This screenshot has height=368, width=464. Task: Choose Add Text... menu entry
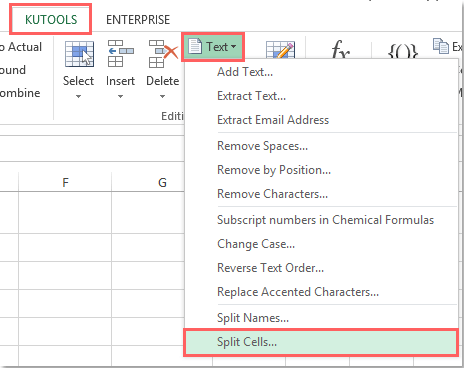coord(245,72)
